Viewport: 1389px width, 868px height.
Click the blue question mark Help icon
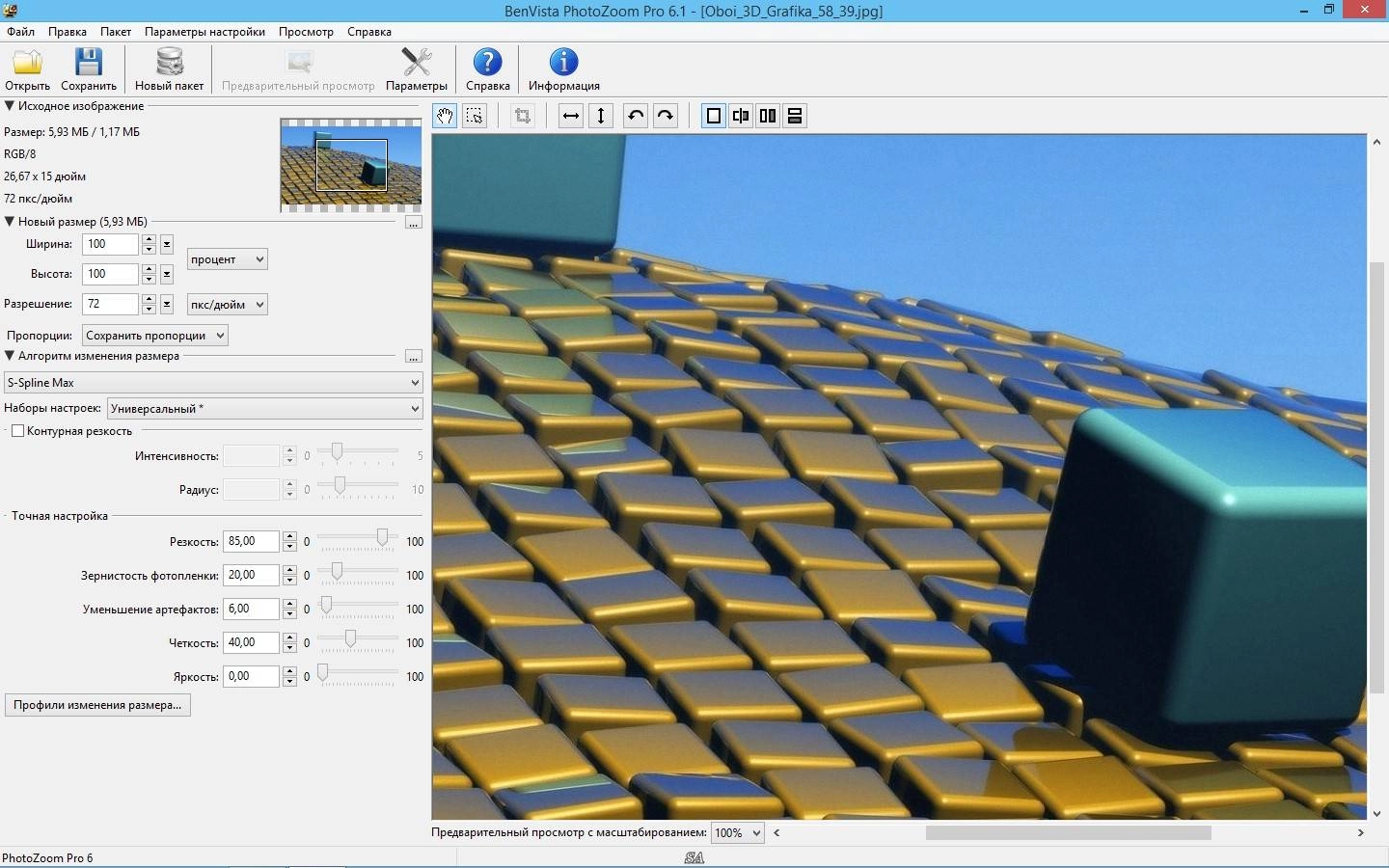[488, 63]
